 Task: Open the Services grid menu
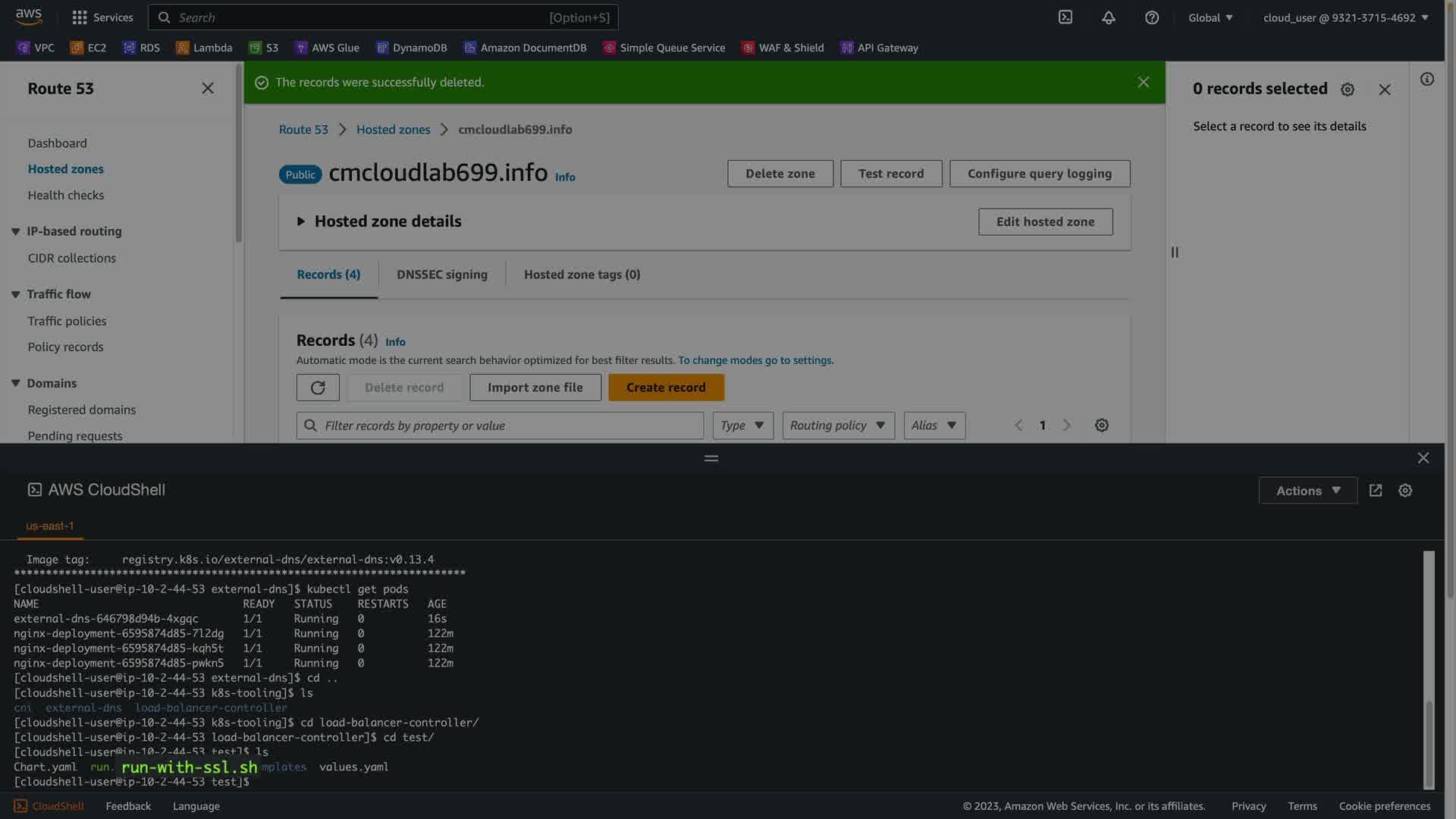click(102, 17)
